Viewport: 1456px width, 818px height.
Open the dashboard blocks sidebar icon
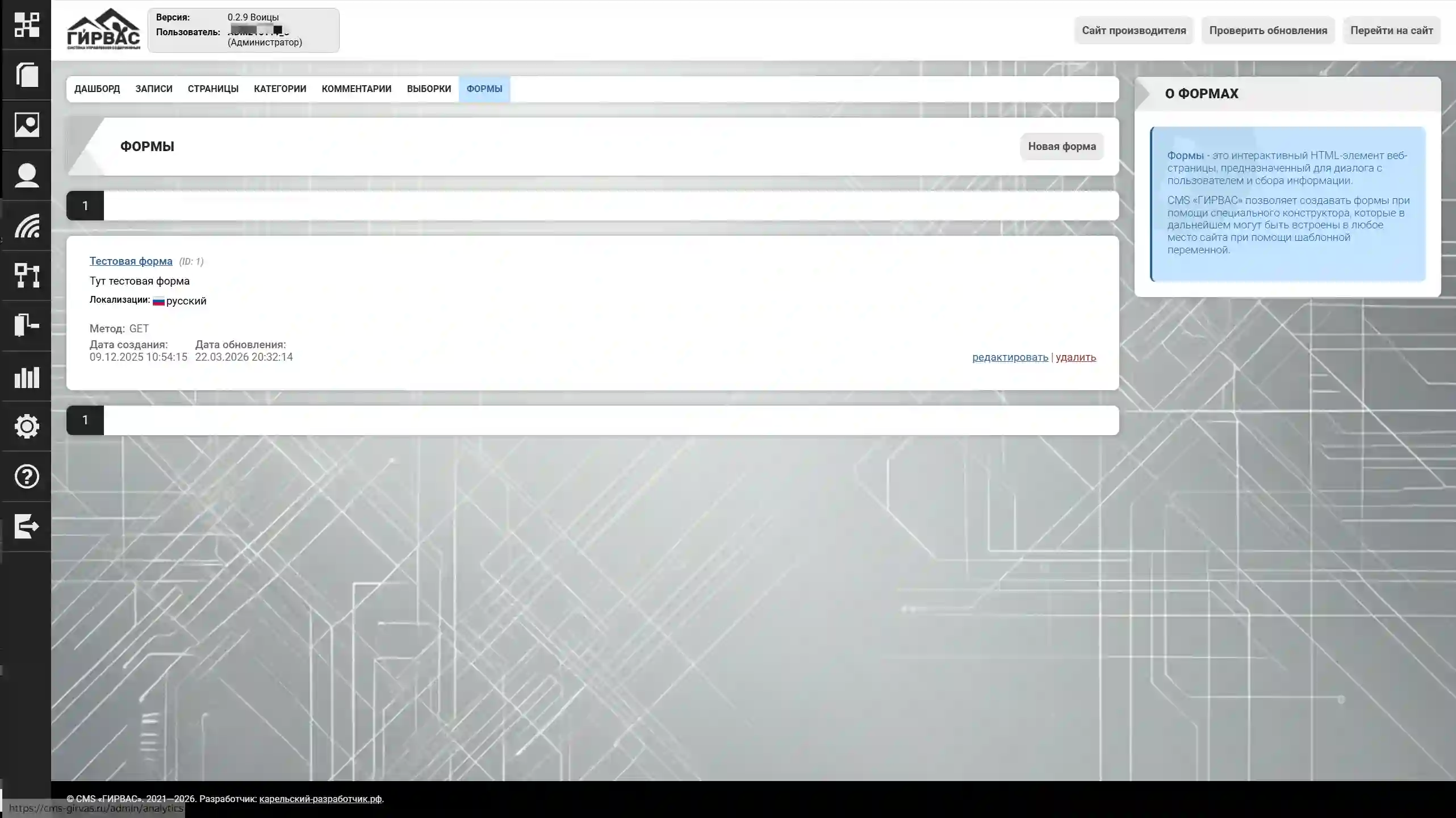click(27, 25)
